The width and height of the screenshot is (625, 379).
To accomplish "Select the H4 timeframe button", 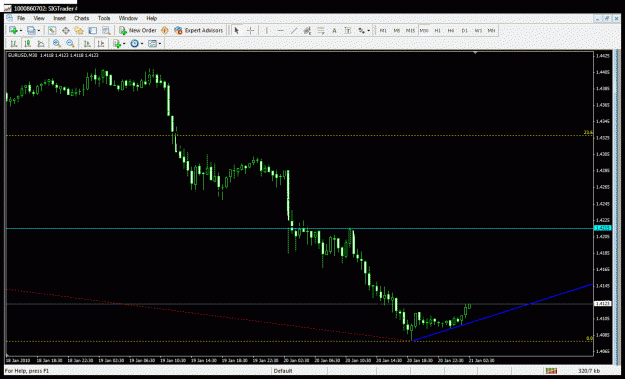I will [451, 30].
